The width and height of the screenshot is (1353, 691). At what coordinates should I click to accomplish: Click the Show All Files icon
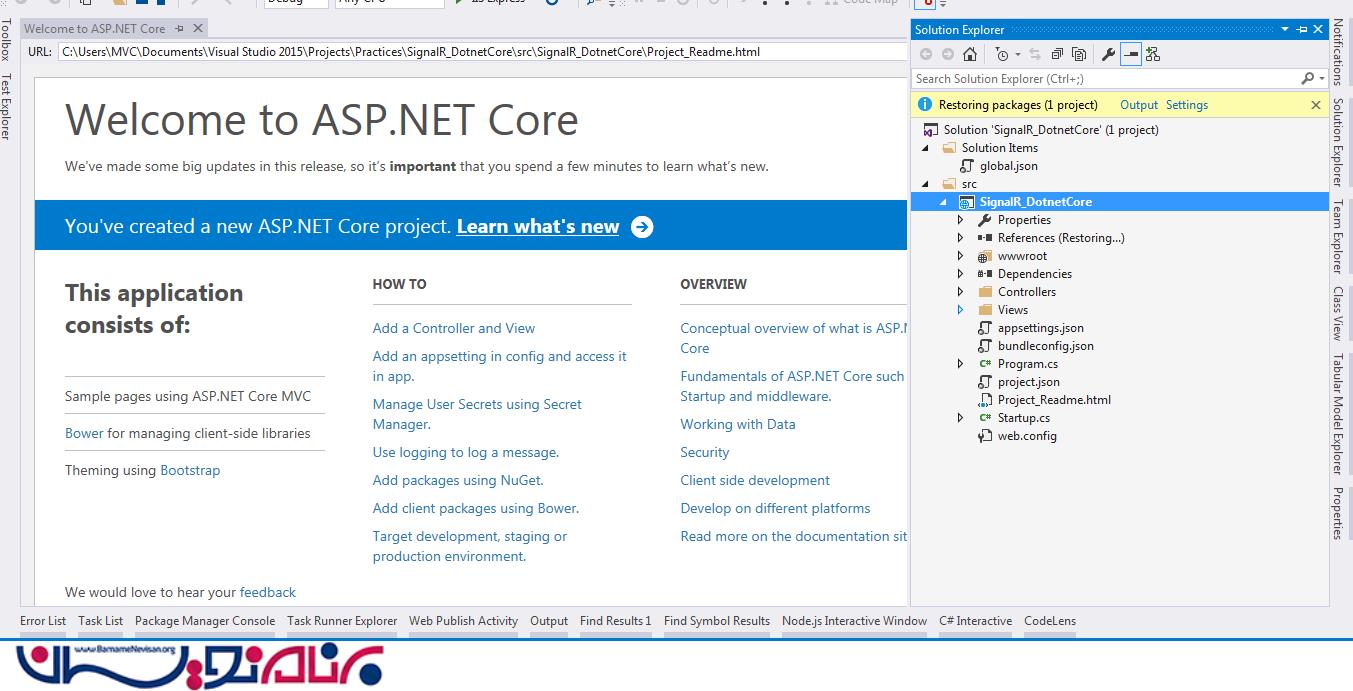1078,54
